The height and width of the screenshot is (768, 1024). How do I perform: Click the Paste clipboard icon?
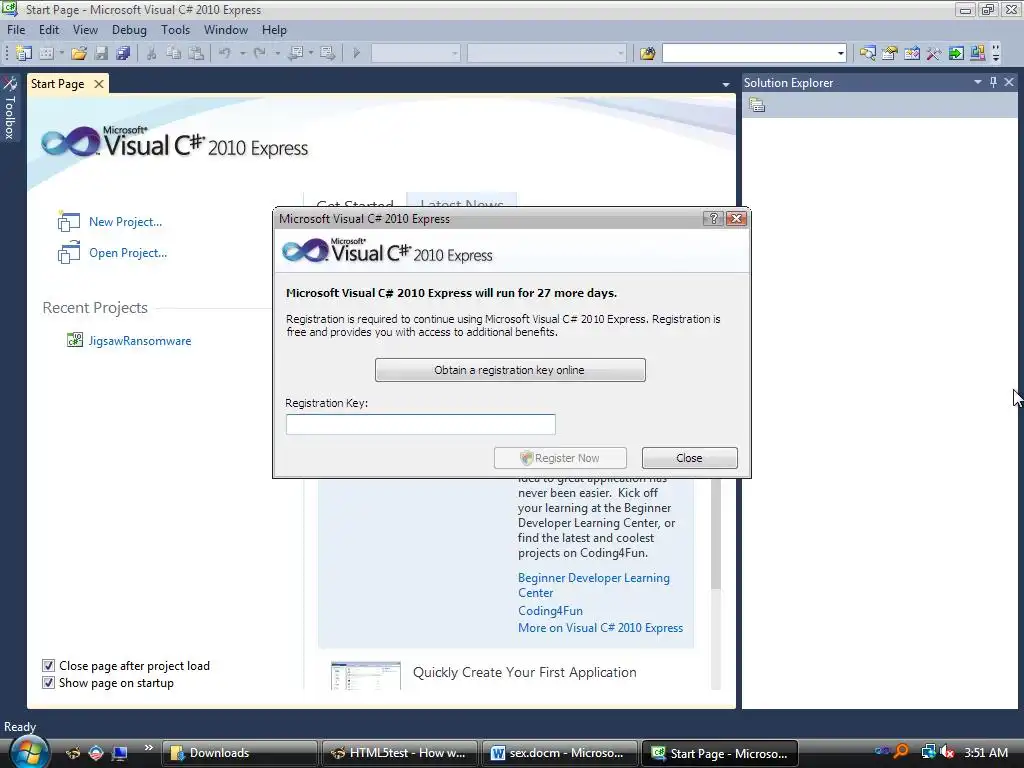196,53
